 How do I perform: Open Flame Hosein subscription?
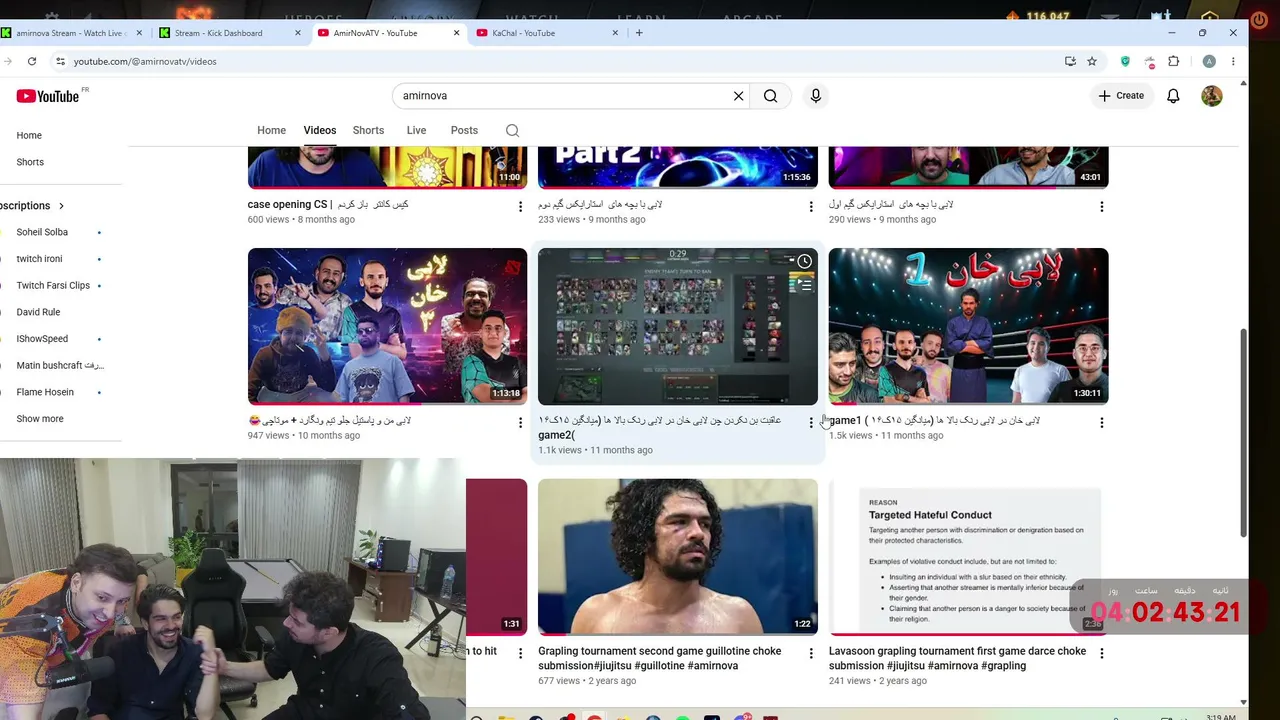coord(45,392)
